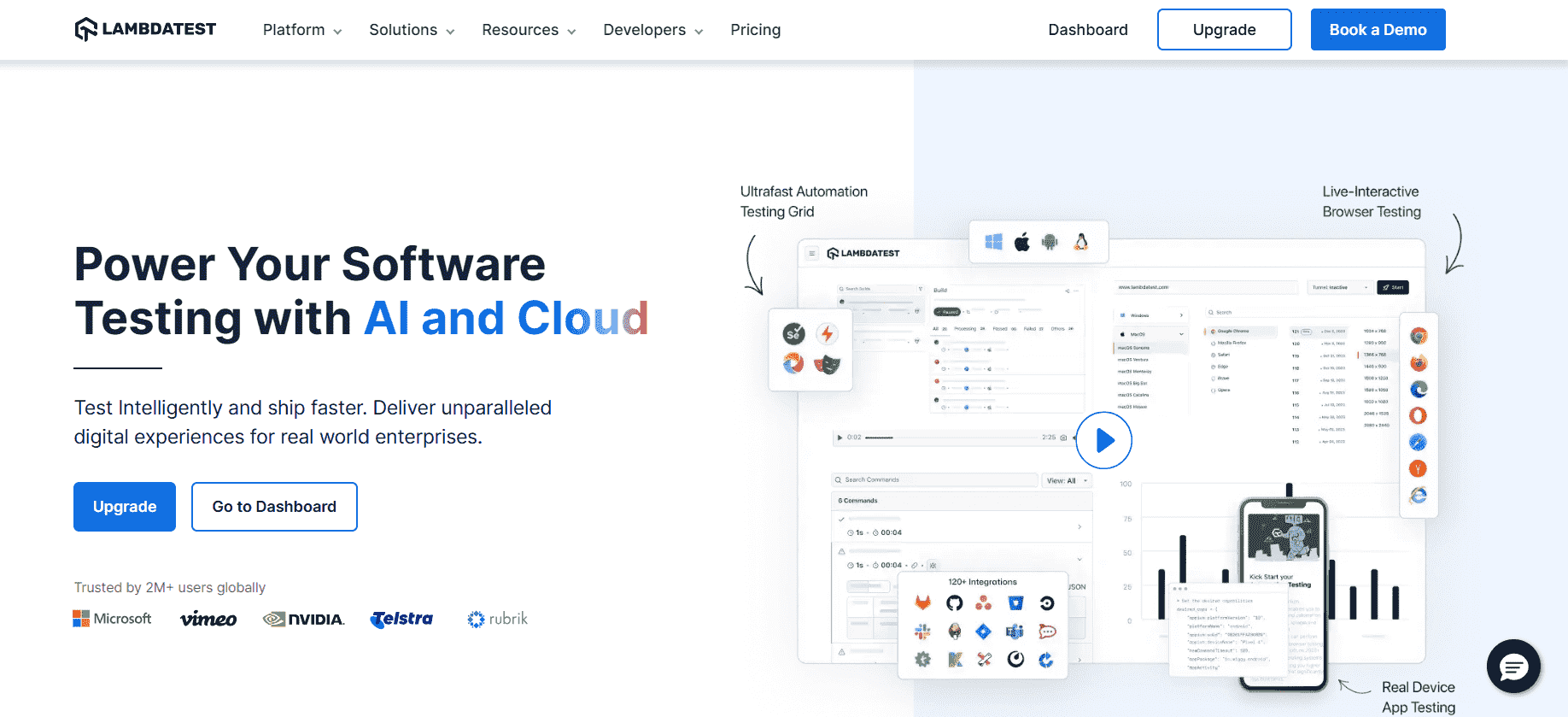Viewport: 1568px width, 717px height.
Task: Click the CircleCI integration icon
Action: coord(1047,603)
